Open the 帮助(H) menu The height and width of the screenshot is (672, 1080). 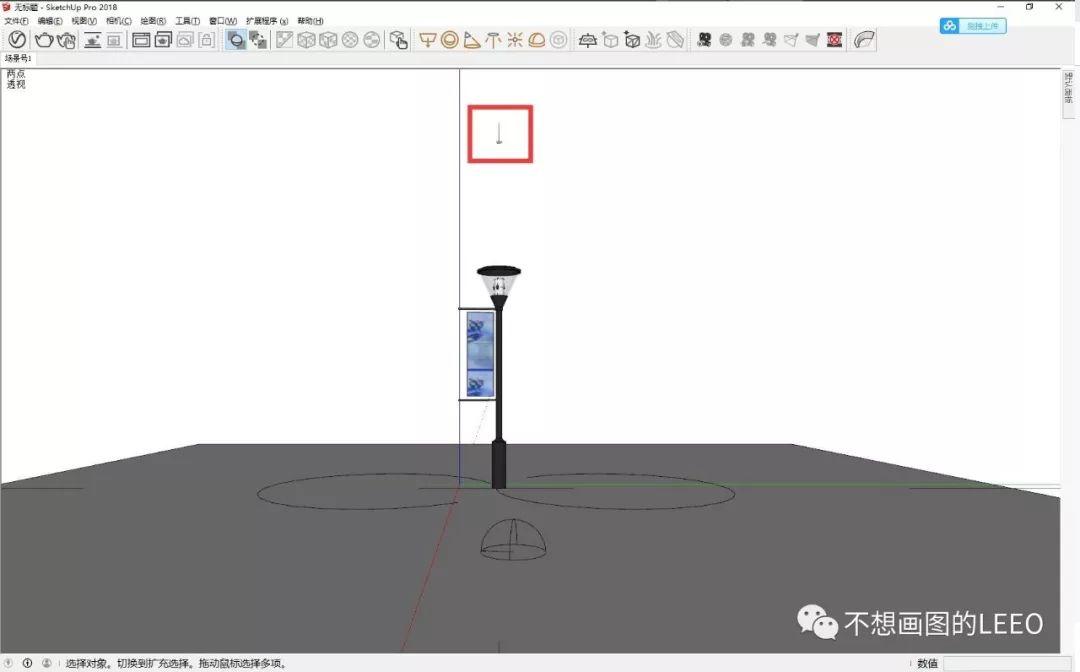click(310, 21)
